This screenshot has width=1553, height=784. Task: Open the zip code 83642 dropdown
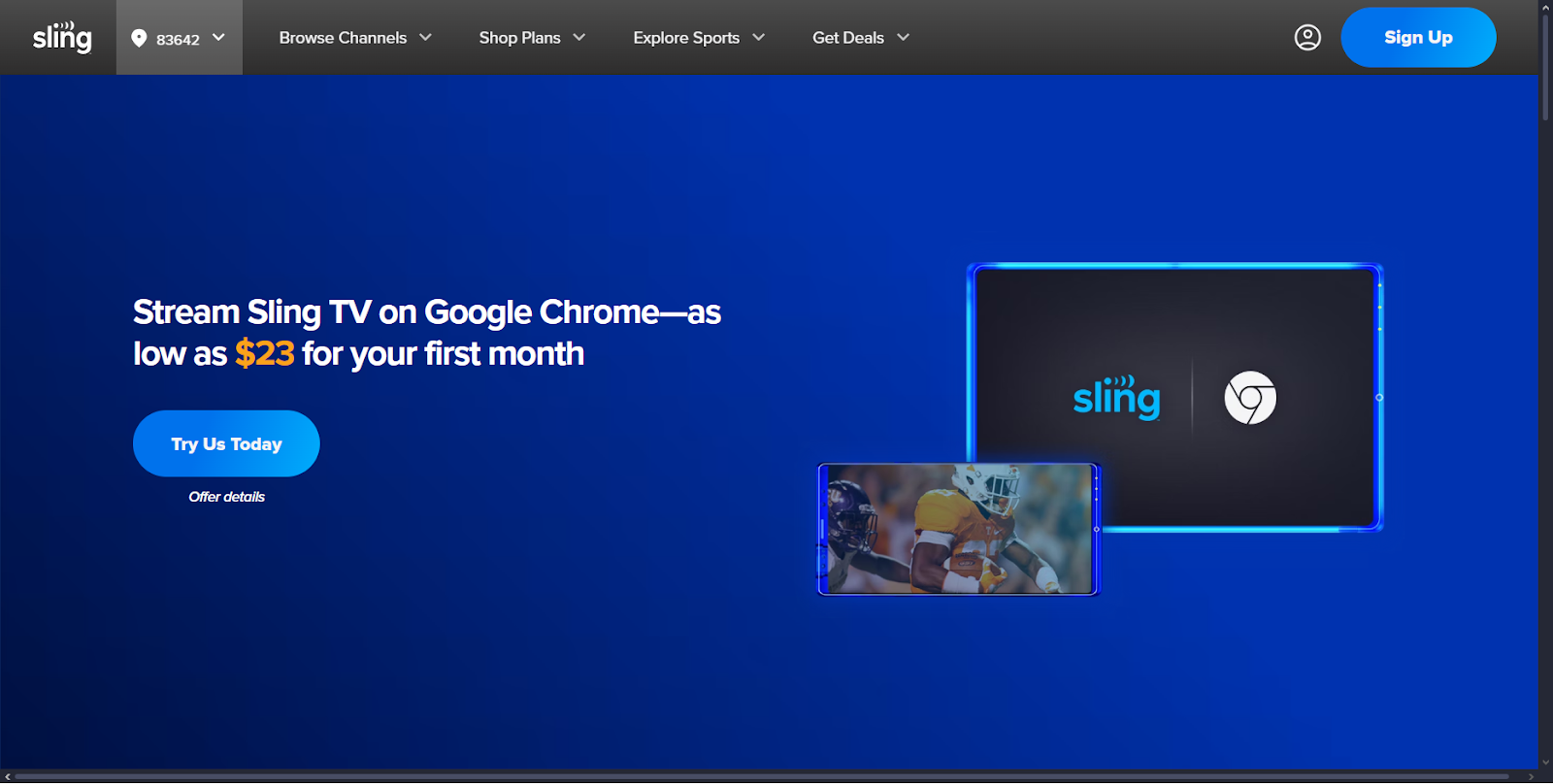[180, 38]
